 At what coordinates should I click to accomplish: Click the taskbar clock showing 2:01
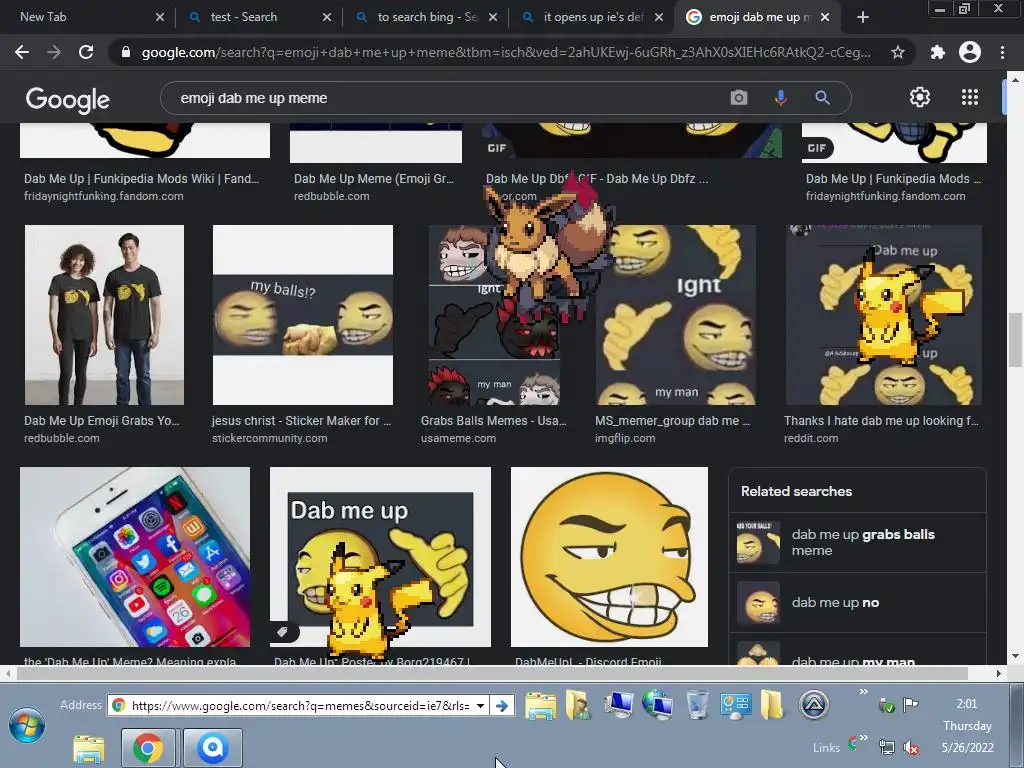point(967,704)
